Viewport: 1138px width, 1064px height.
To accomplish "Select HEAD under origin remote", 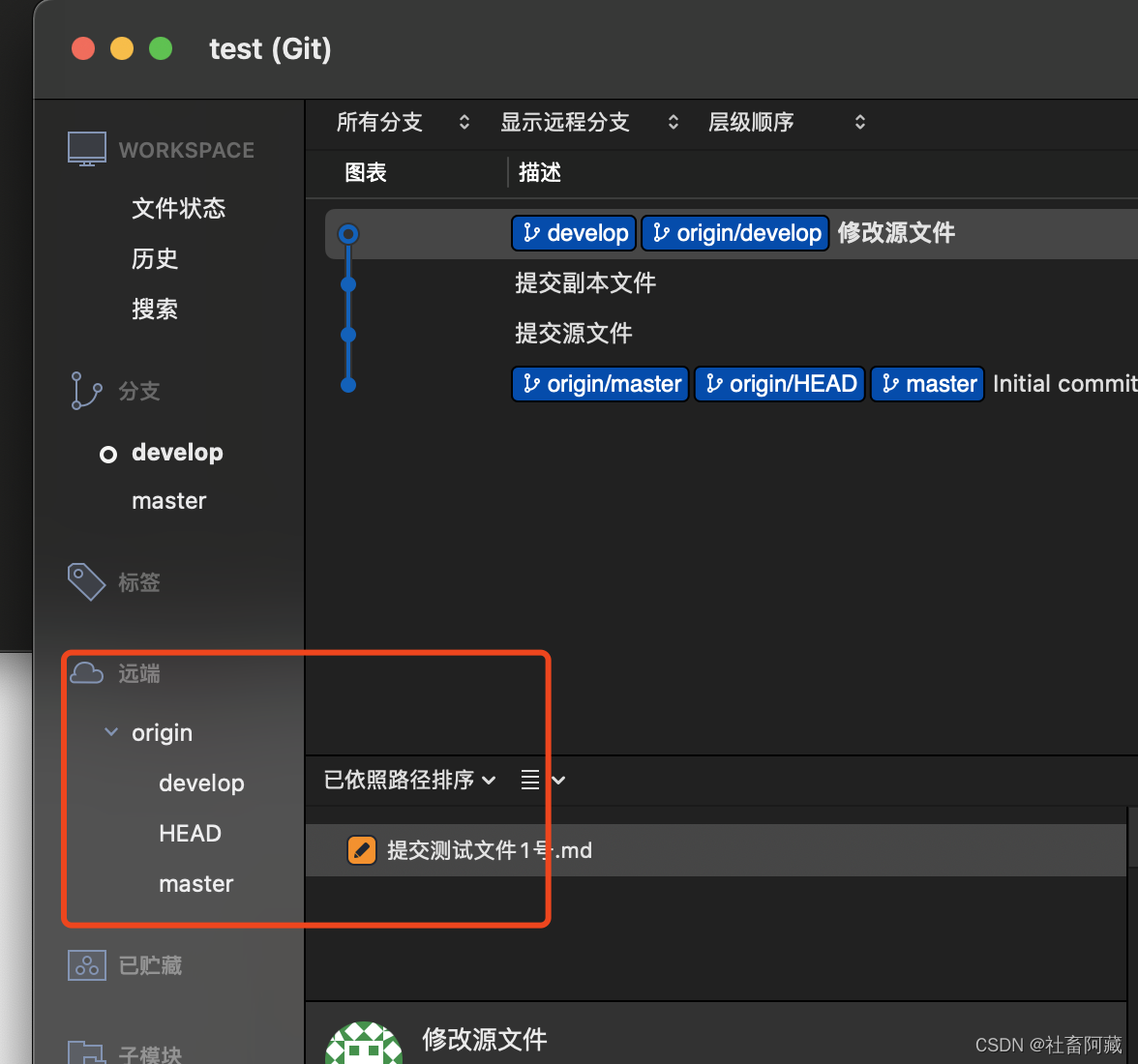I will tap(190, 834).
